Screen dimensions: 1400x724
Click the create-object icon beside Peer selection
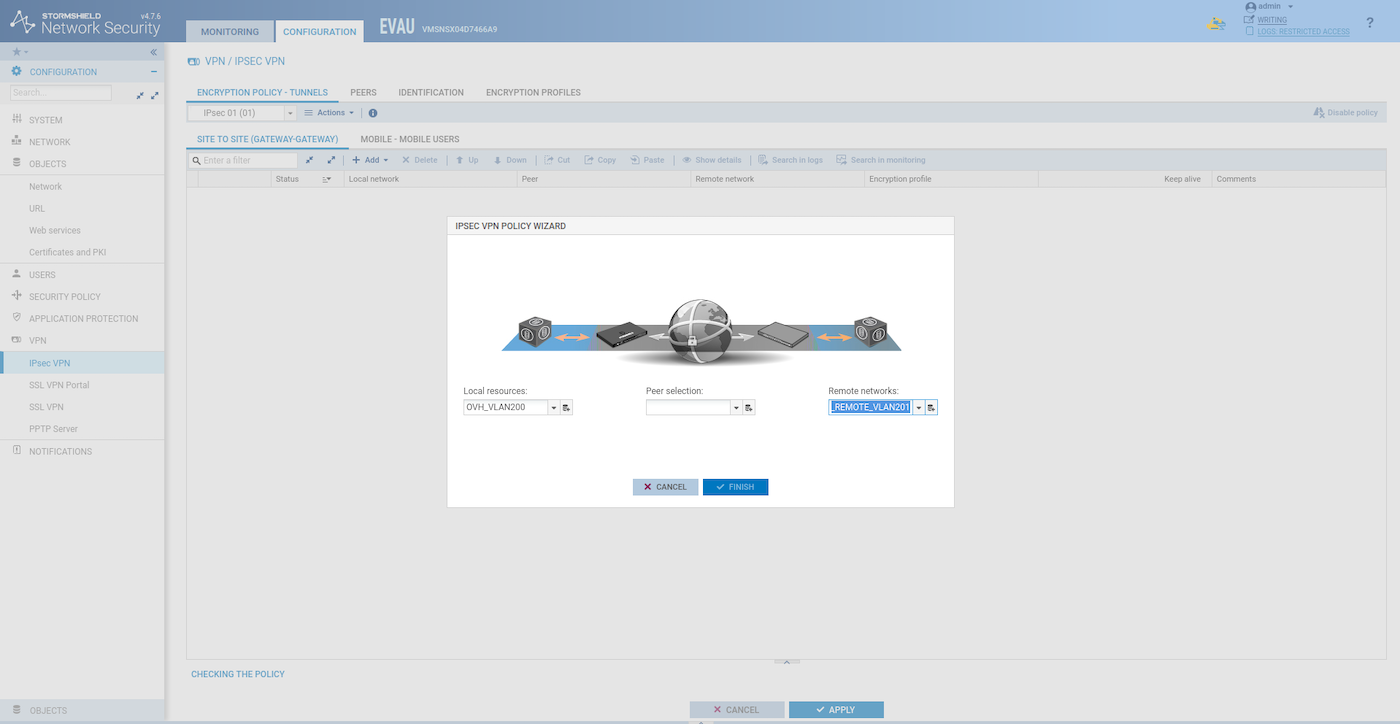pyautogui.click(x=749, y=408)
